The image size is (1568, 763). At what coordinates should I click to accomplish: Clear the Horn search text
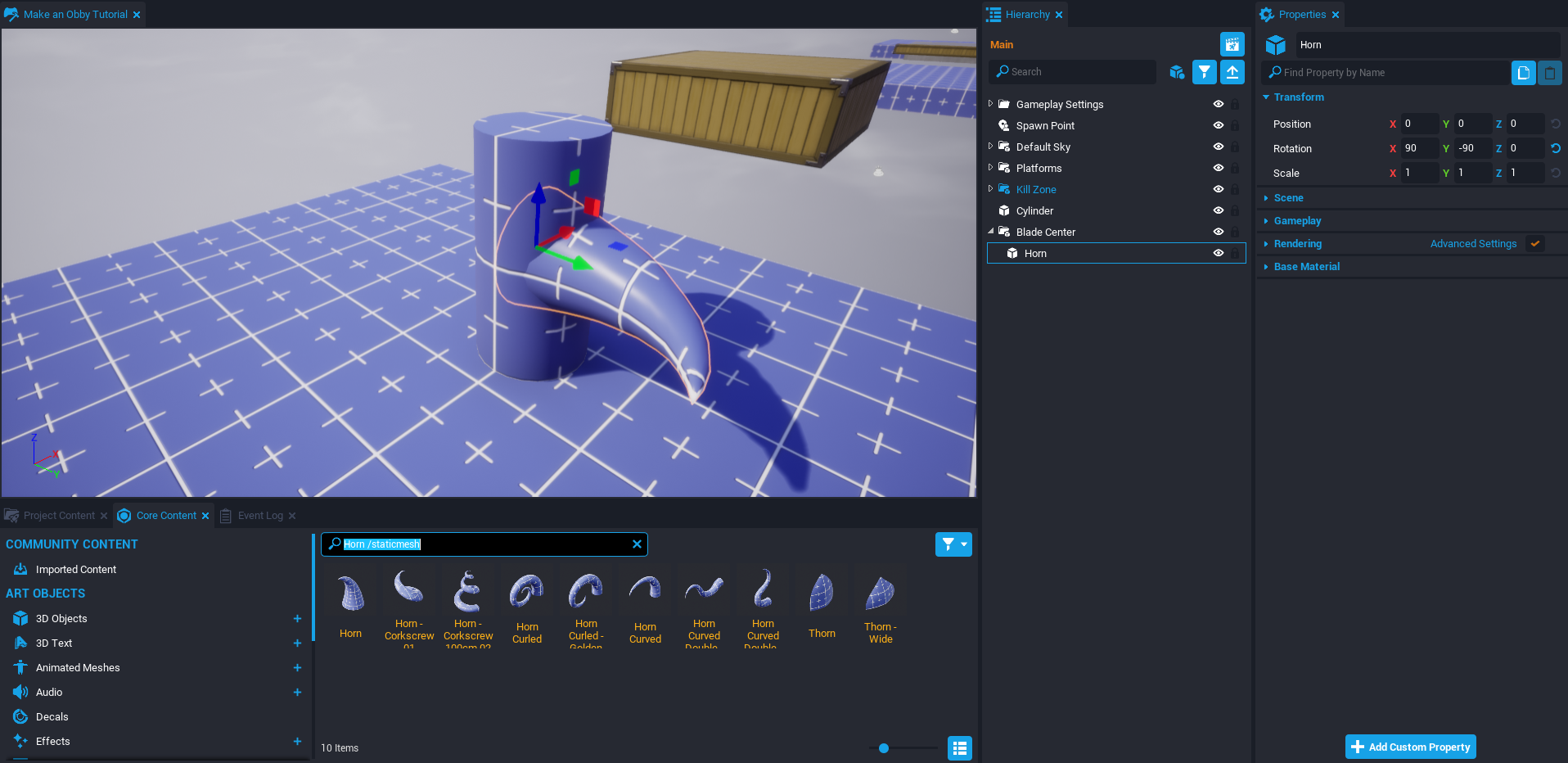637,544
